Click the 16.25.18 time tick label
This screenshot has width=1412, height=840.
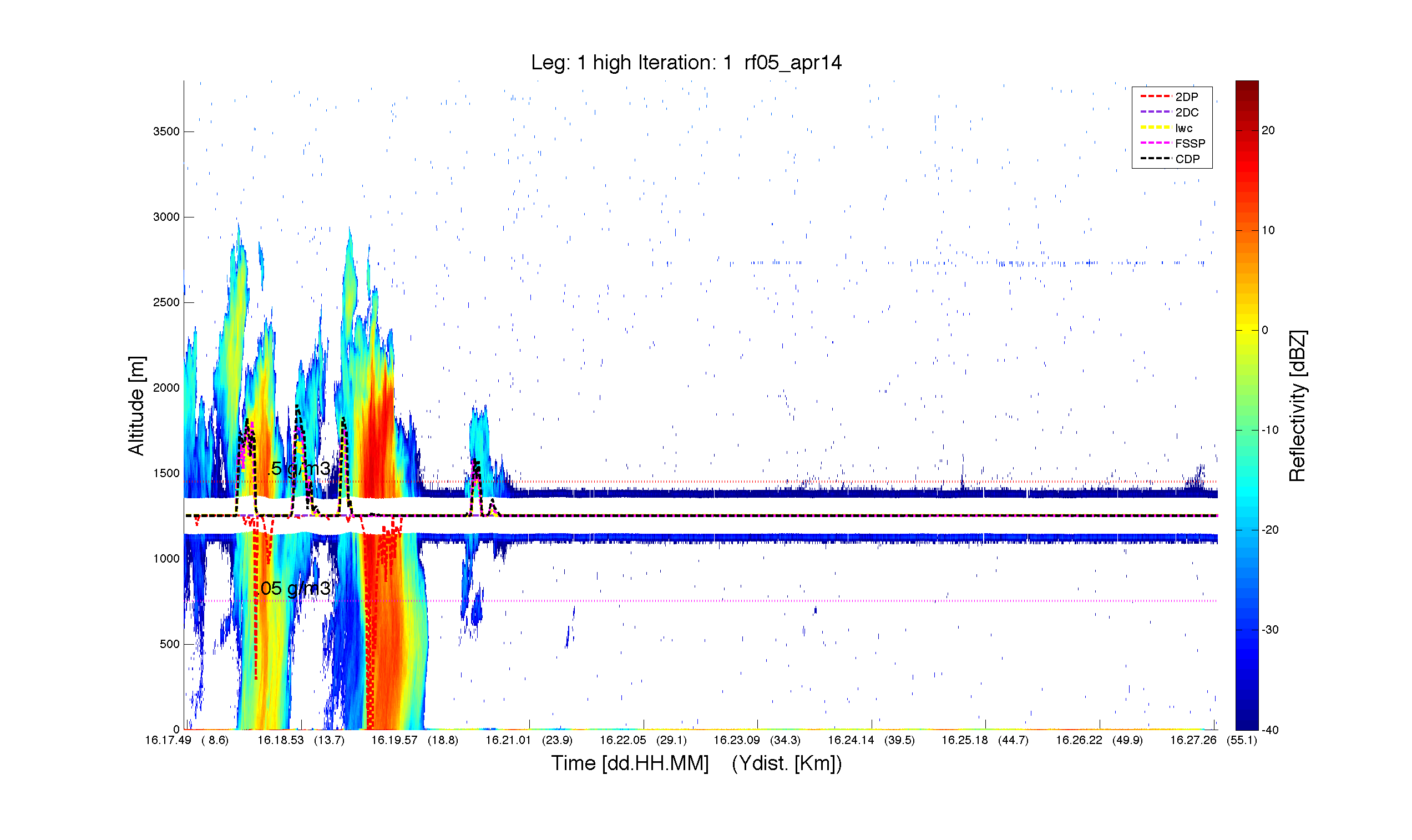tap(964, 740)
